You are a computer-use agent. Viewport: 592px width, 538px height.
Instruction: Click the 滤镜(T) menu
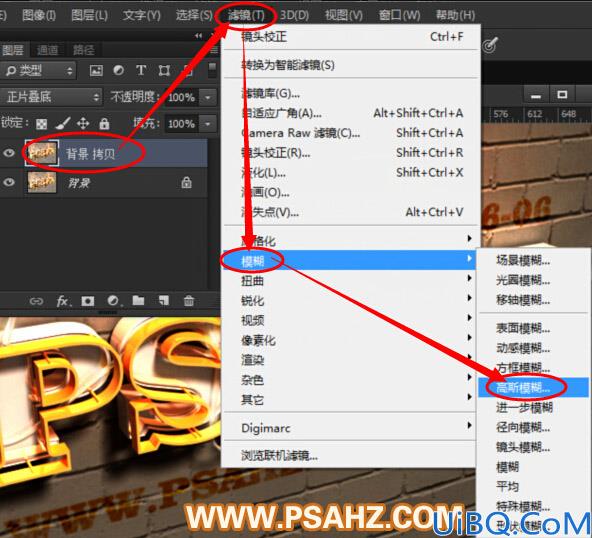pyautogui.click(x=246, y=15)
